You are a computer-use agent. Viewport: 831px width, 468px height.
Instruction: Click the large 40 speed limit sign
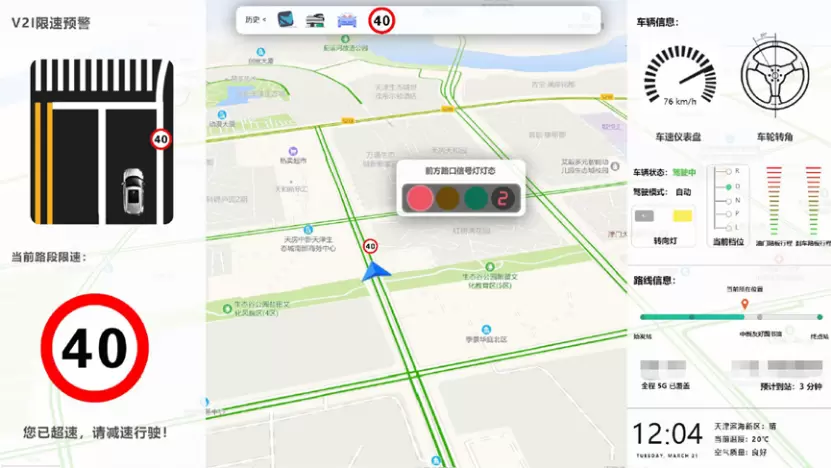coord(94,348)
